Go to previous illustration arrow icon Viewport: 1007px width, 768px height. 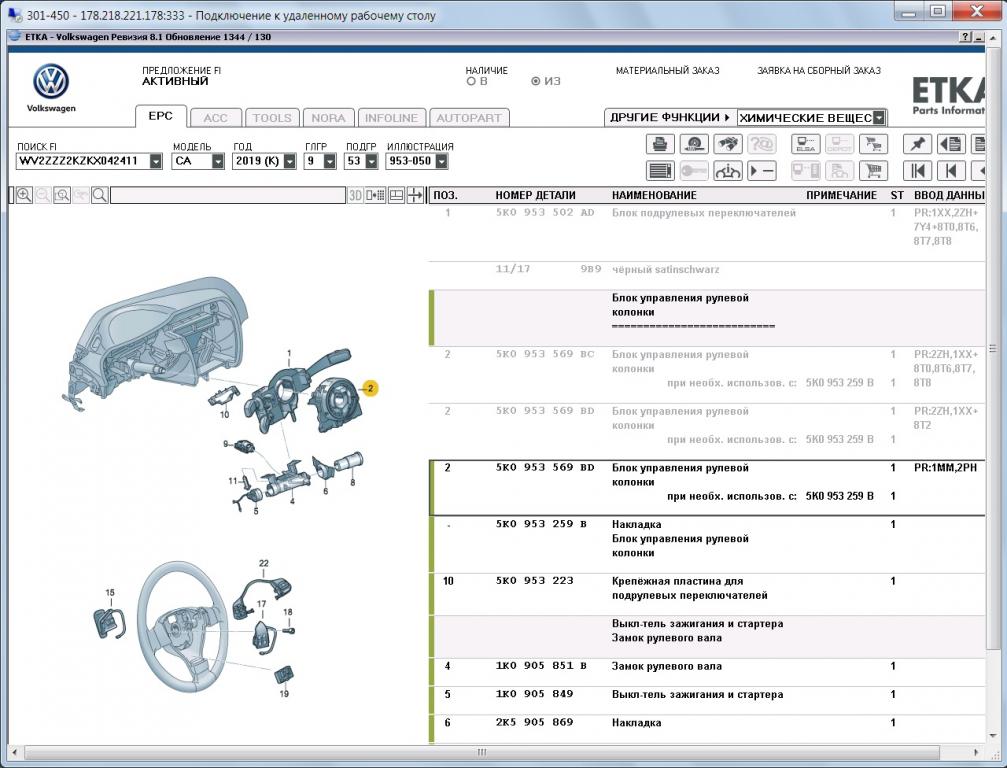coord(951,171)
